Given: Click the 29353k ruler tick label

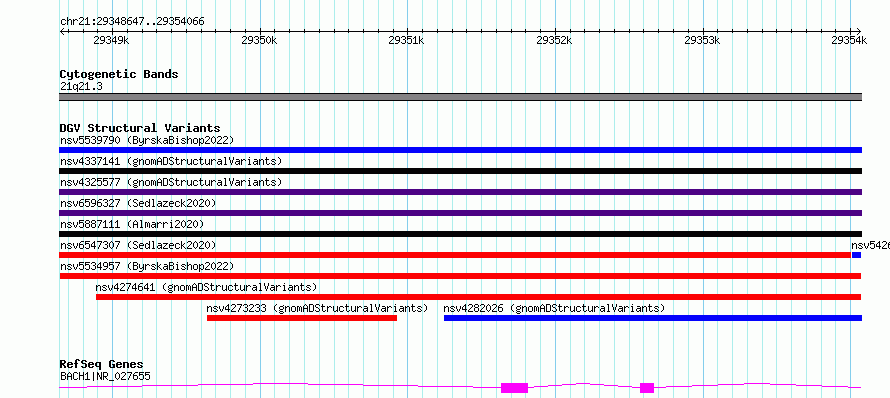Looking at the screenshot, I should pyautogui.click(x=702, y=40).
